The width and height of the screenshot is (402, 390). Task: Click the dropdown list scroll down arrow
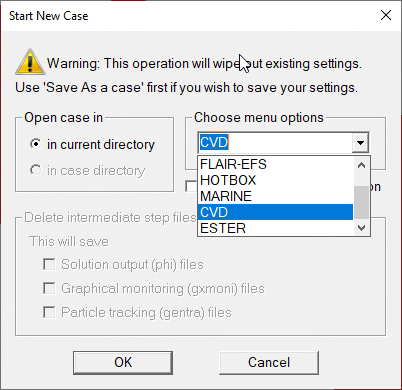(361, 228)
